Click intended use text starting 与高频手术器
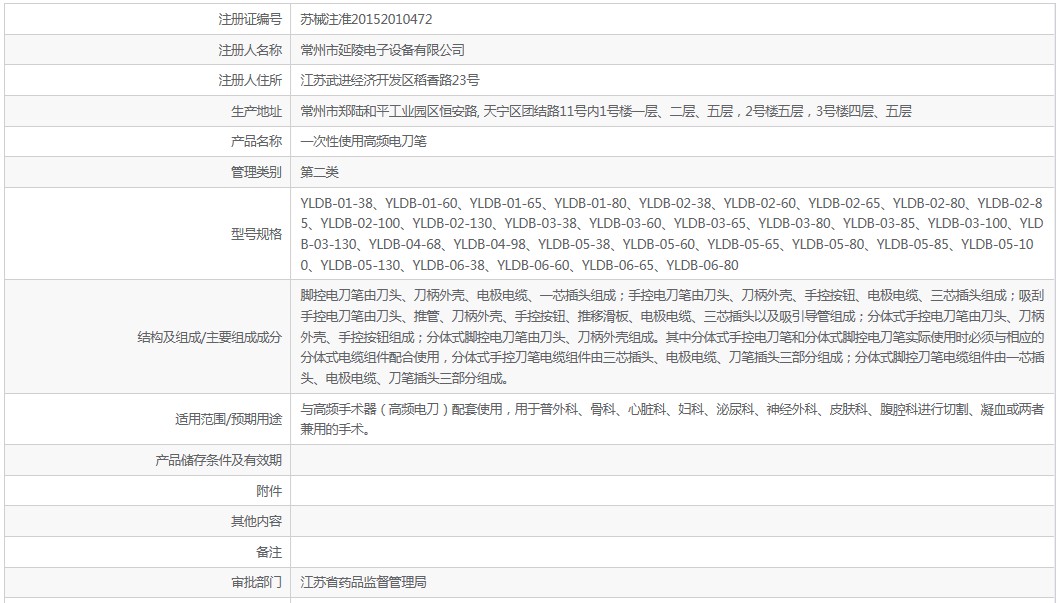 [673, 420]
